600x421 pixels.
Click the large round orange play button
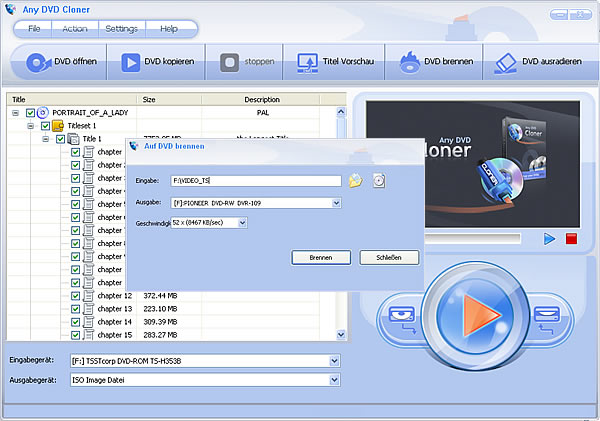(x=475, y=315)
